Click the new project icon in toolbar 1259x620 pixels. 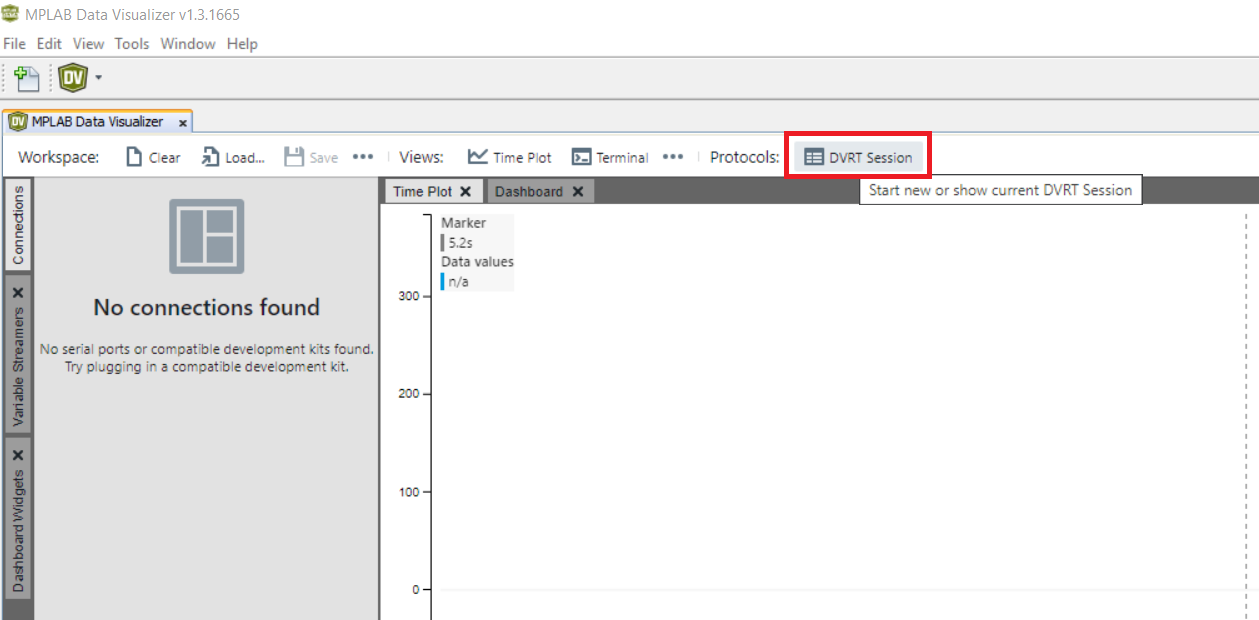(27, 77)
